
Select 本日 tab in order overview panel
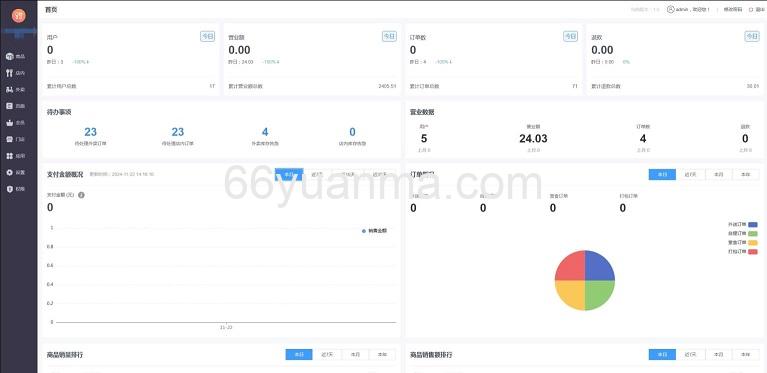point(662,175)
